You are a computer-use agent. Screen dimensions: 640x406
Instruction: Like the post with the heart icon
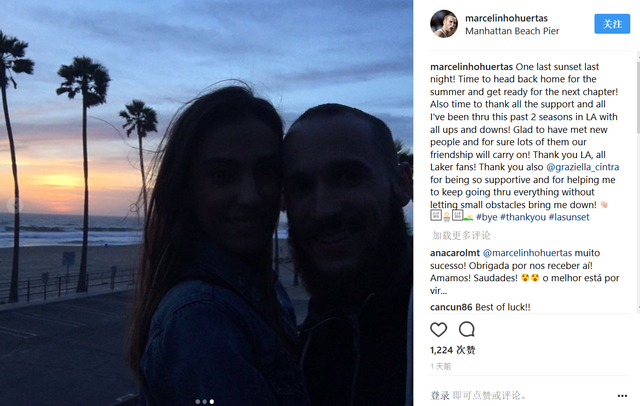pyautogui.click(x=438, y=329)
